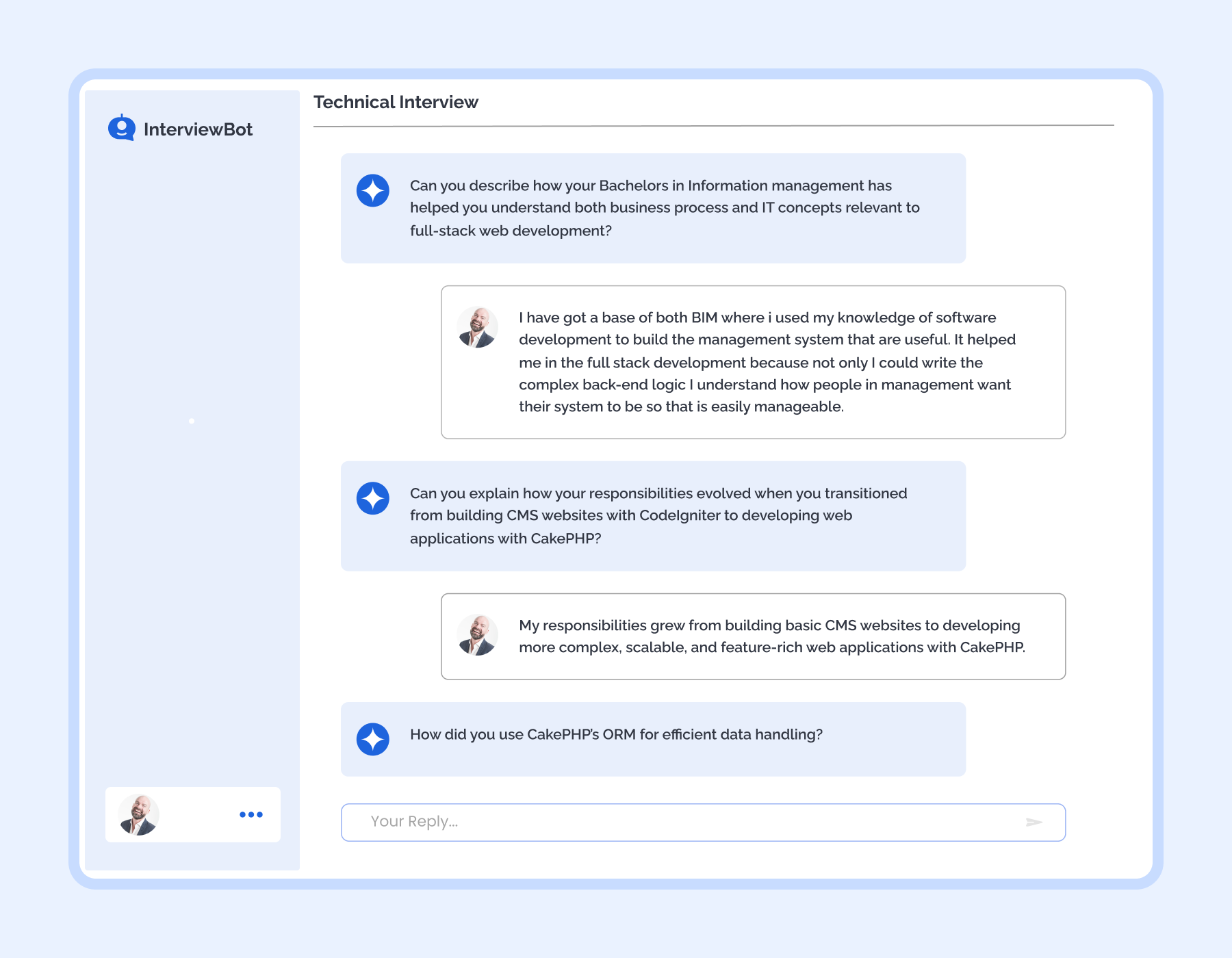The image size is (1232, 958).
Task: Click the divider line under Technical Interview
Action: [x=713, y=126]
